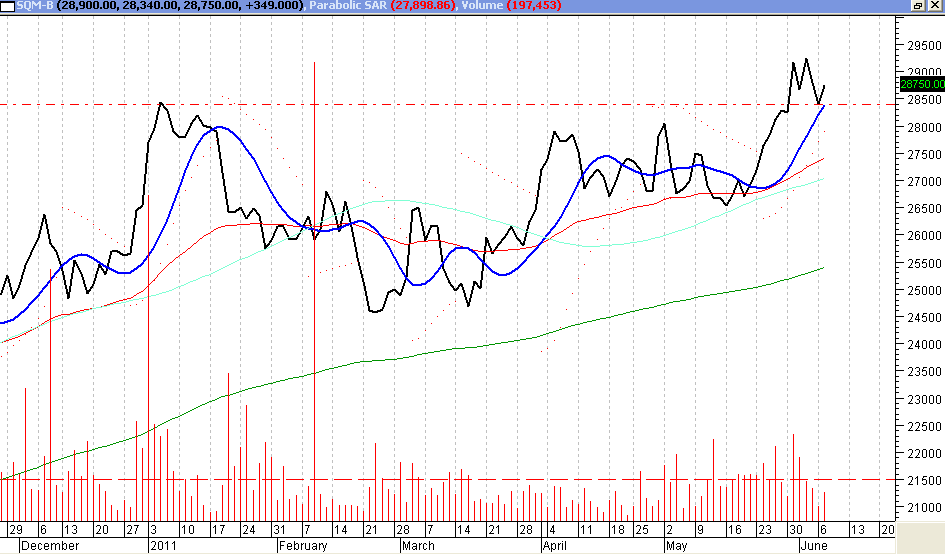Close the SQM-B chart window

[x=934, y=5]
